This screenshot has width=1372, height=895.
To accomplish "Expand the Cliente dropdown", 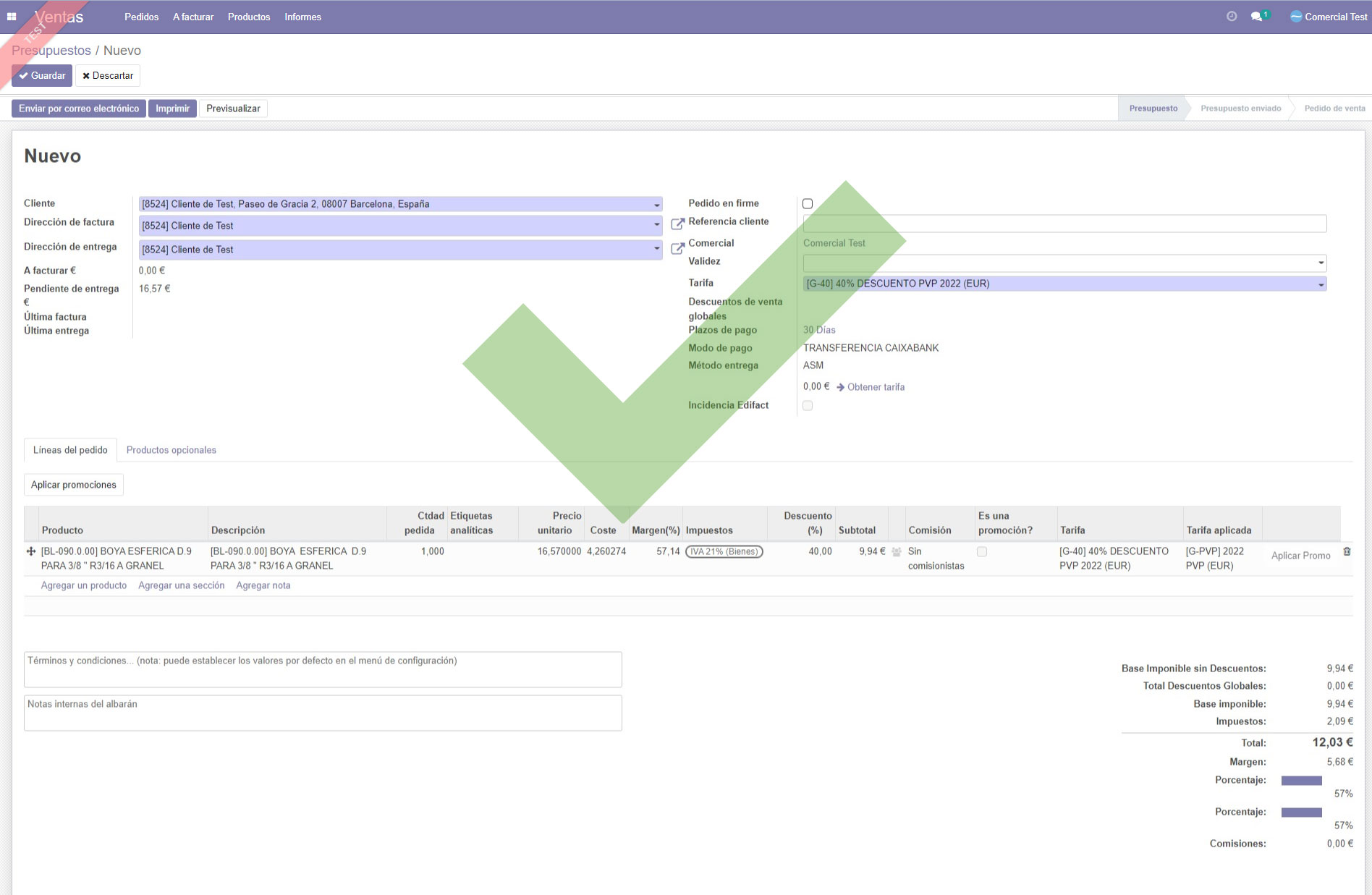I will (x=656, y=205).
